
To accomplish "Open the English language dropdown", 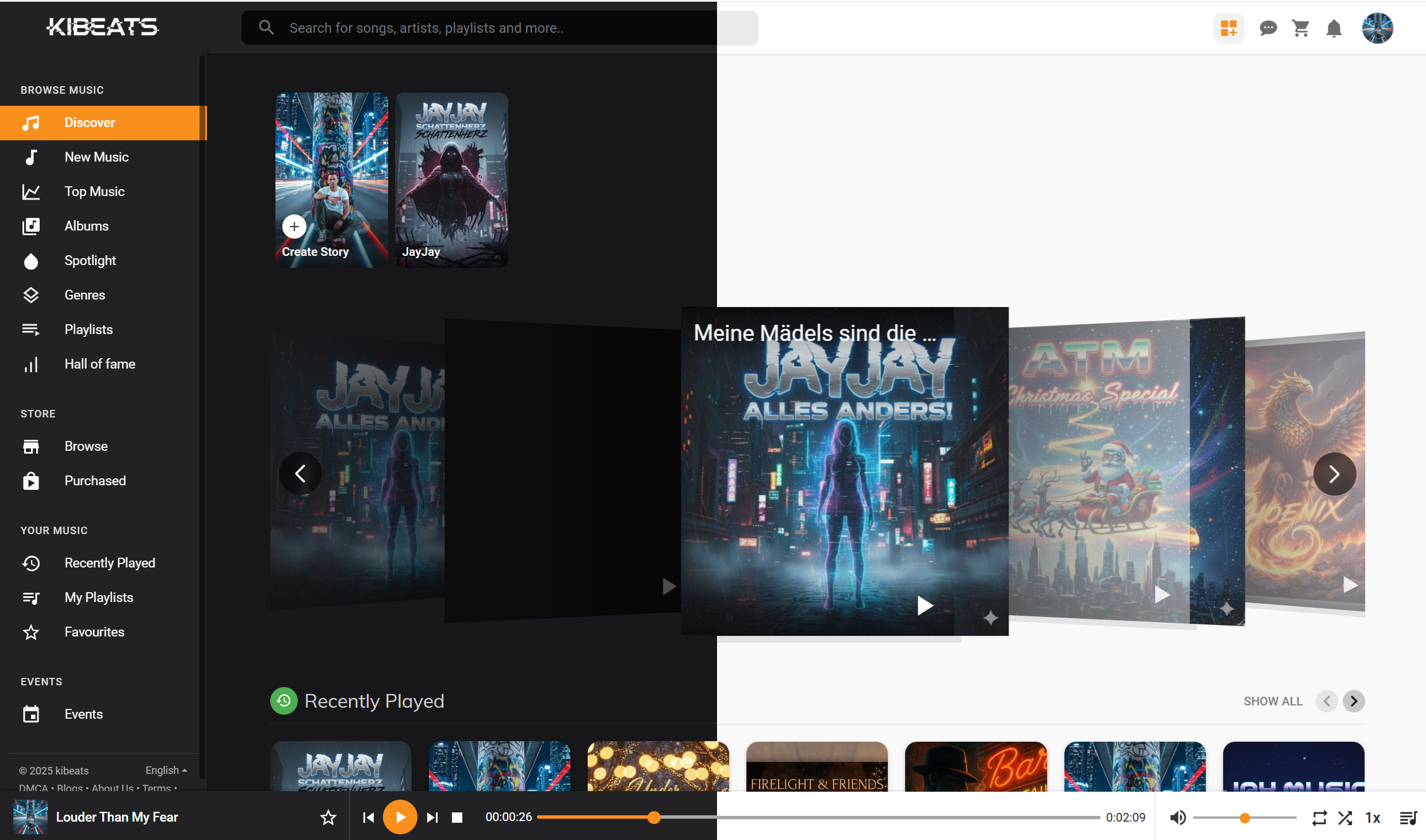I will [166, 770].
